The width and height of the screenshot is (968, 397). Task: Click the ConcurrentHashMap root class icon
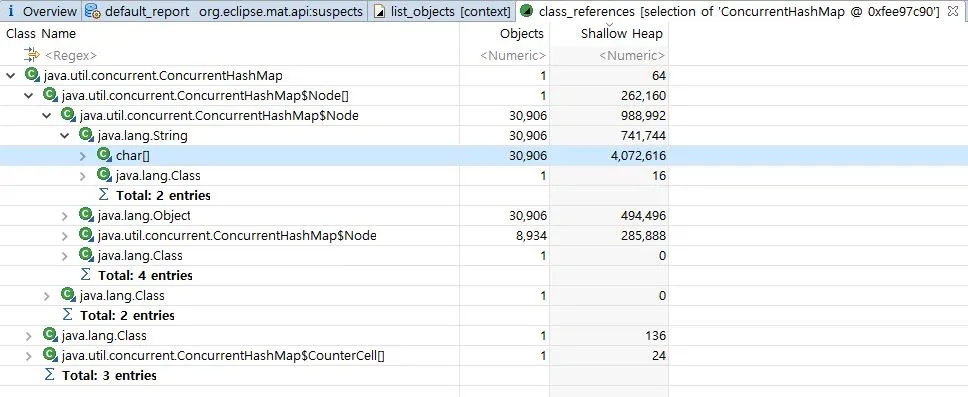pos(32,76)
